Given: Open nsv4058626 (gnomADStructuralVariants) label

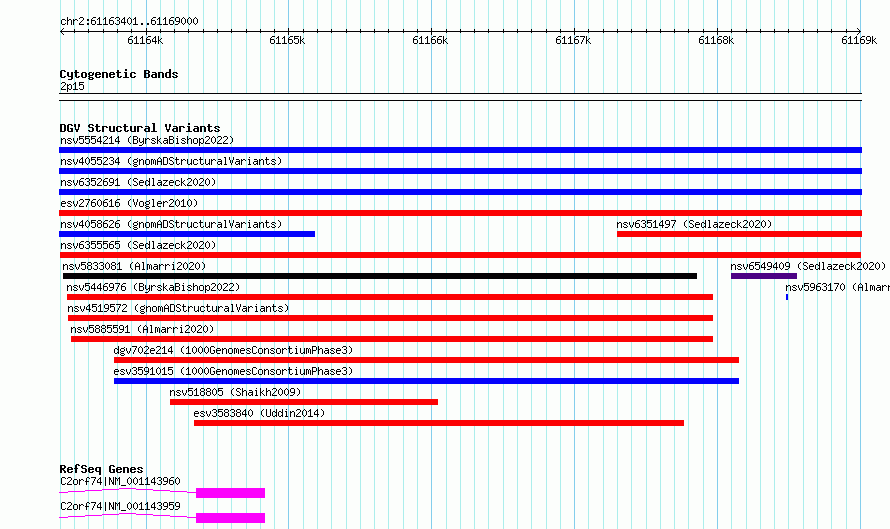Looking at the screenshot, I should tap(171, 224).
